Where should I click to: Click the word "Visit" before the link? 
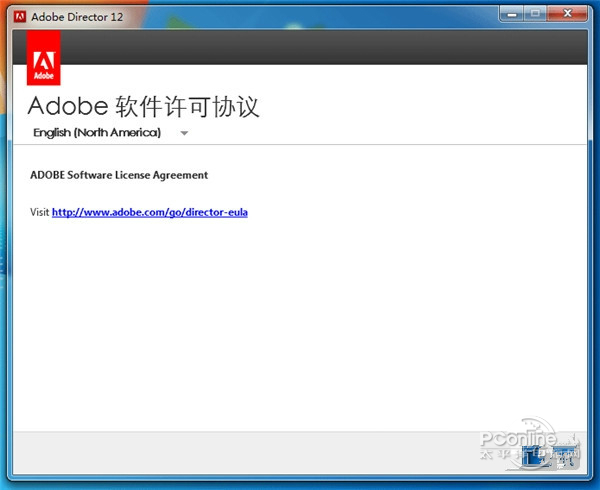click(40, 212)
